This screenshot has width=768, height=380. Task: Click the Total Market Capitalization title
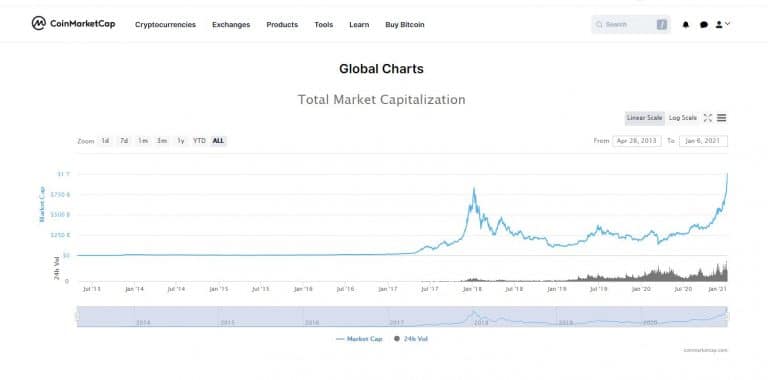(x=382, y=99)
